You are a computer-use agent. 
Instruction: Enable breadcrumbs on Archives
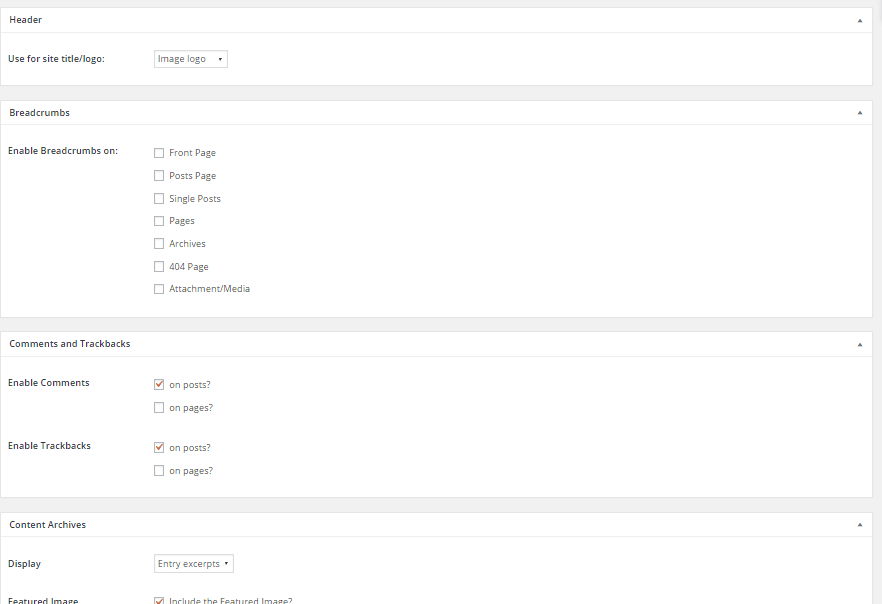click(159, 244)
